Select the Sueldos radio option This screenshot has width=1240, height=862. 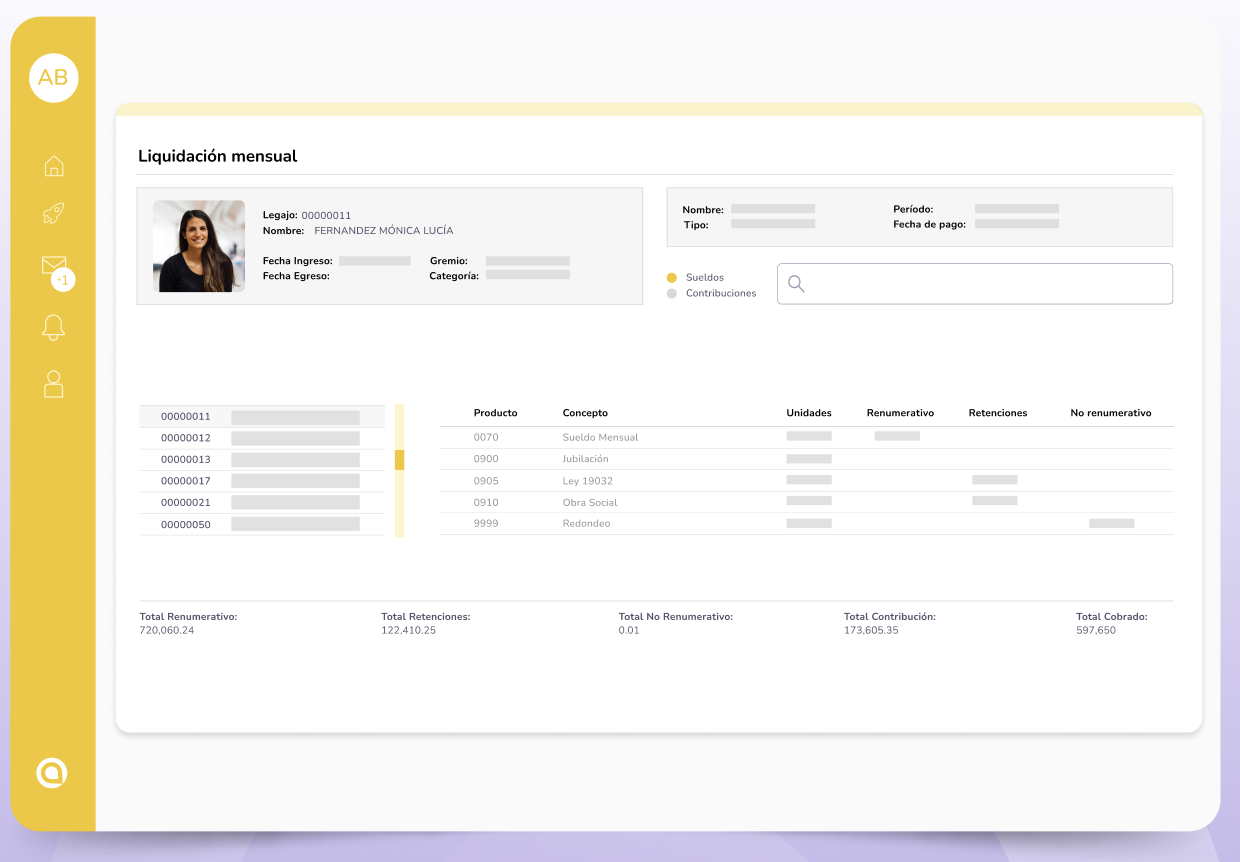[x=672, y=277]
